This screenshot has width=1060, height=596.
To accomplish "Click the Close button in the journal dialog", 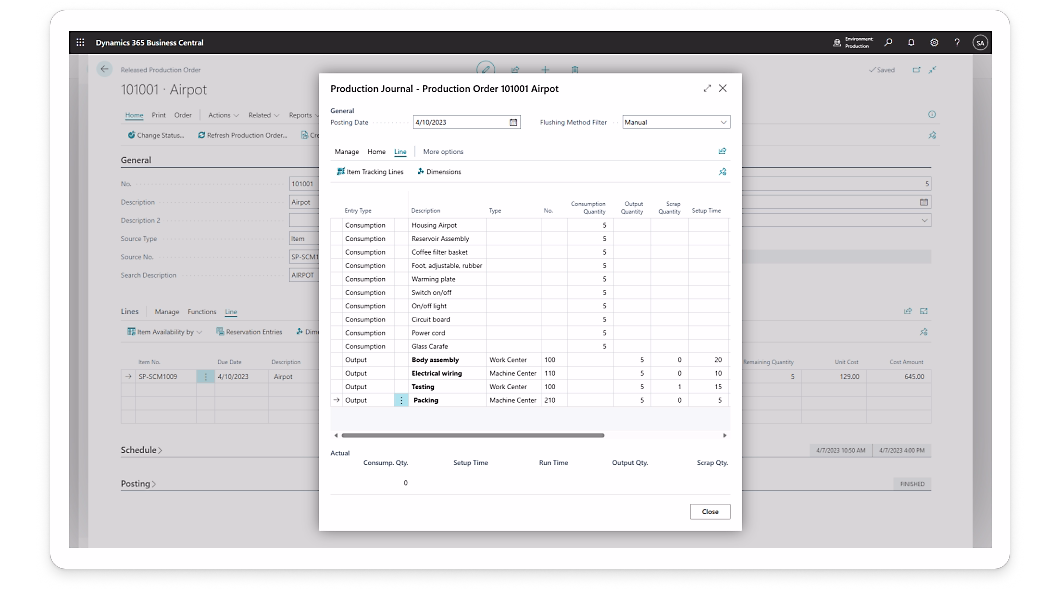I will click(710, 512).
